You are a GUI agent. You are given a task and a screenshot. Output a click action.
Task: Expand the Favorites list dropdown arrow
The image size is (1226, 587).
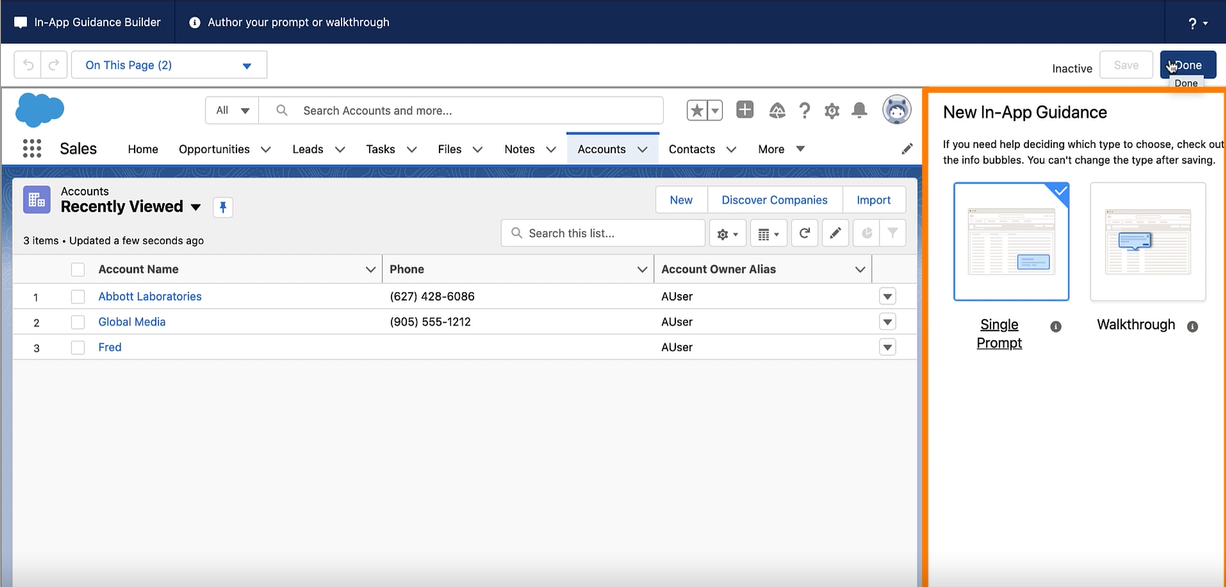click(x=715, y=110)
